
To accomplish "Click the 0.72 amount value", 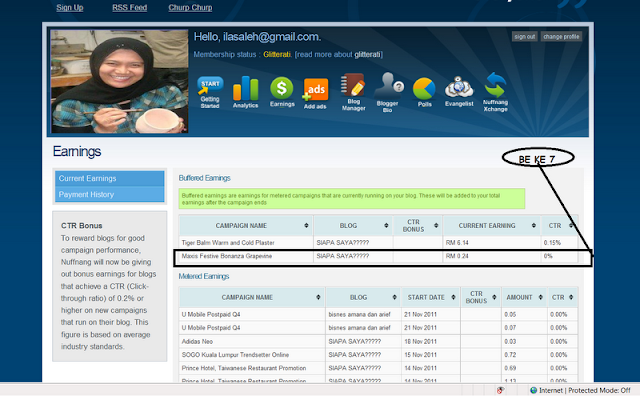I will 510,355.
